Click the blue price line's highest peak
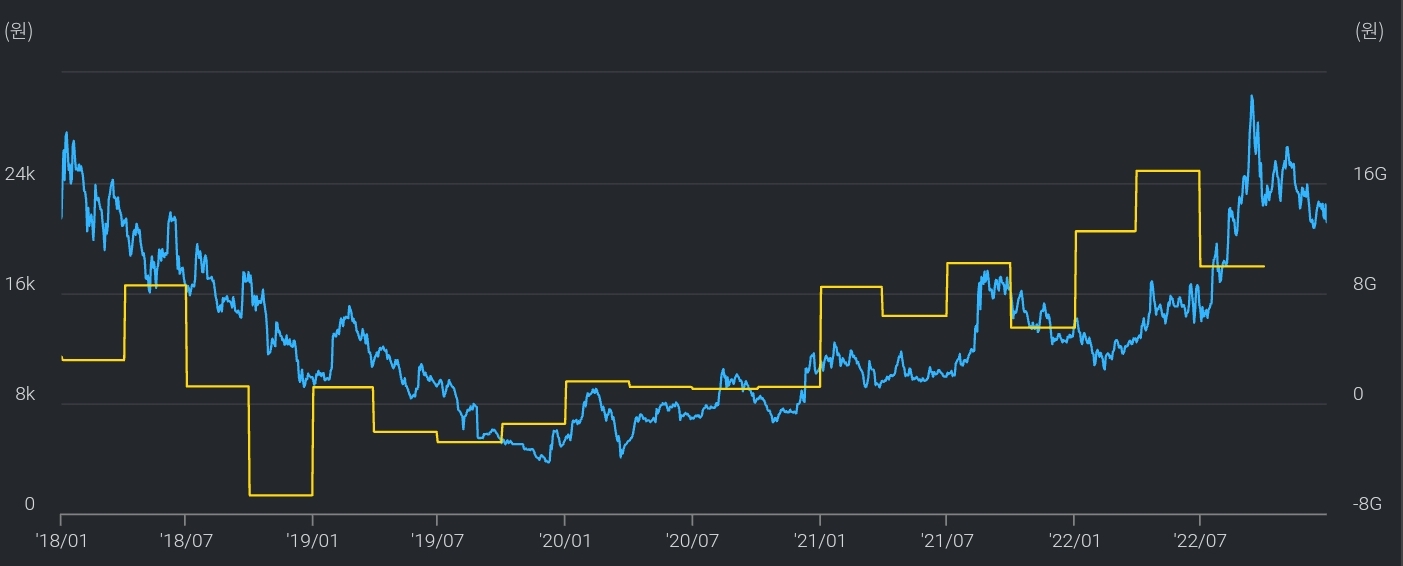The height and width of the screenshot is (566, 1403). pos(1252,97)
